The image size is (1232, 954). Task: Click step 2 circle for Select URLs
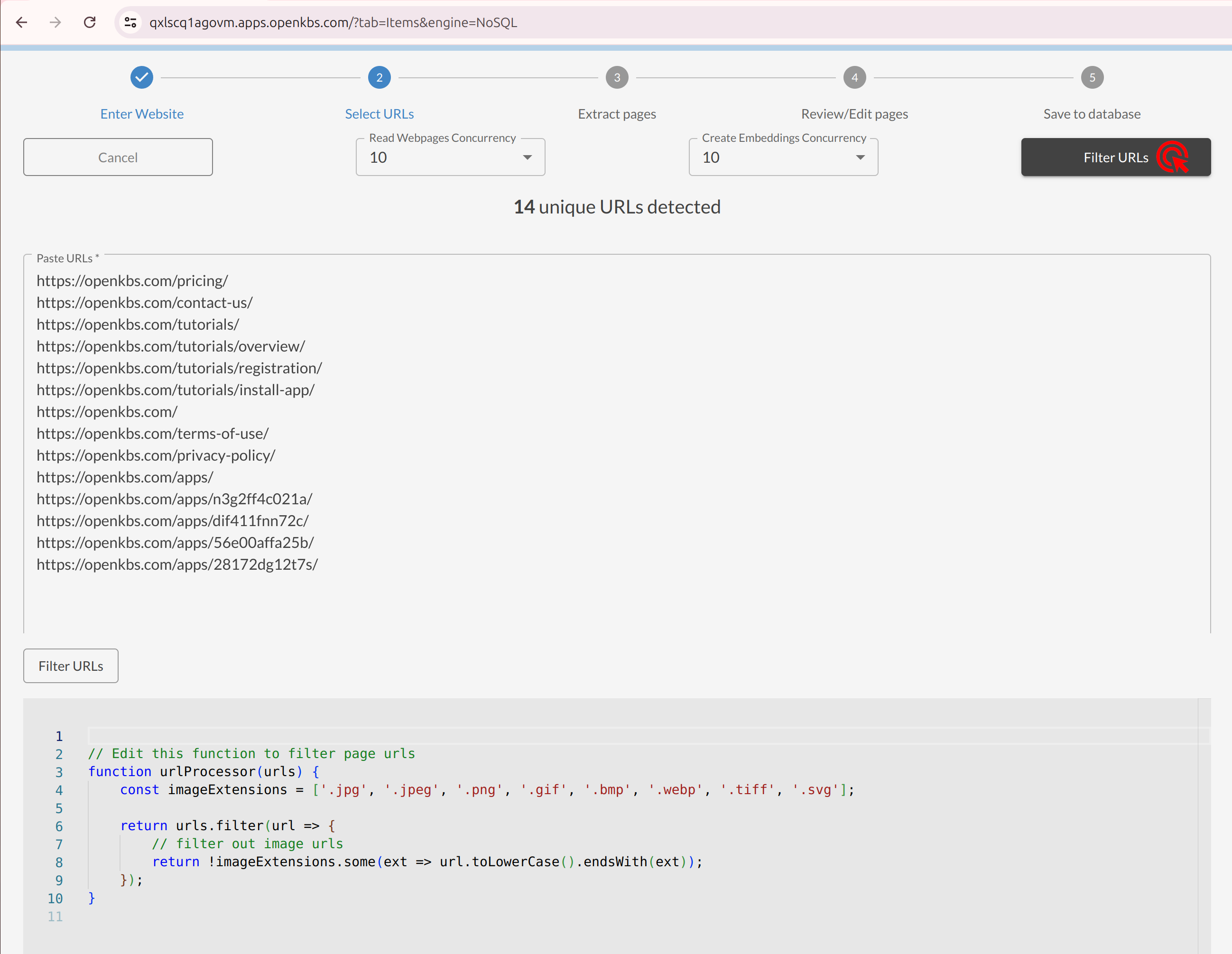point(379,77)
